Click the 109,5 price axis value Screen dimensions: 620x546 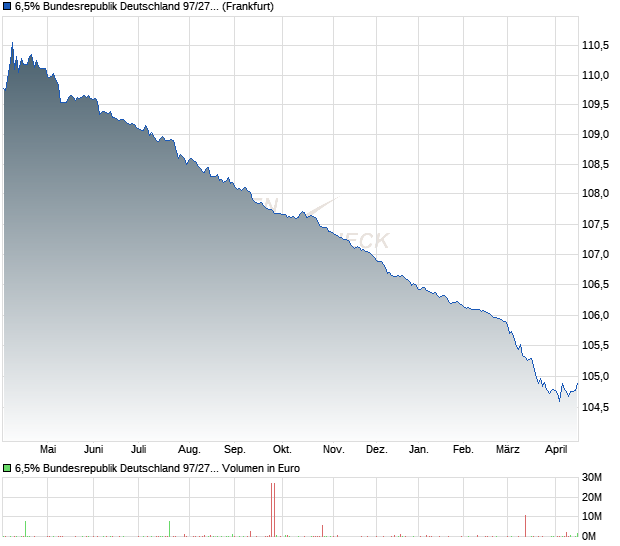pos(595,104)
